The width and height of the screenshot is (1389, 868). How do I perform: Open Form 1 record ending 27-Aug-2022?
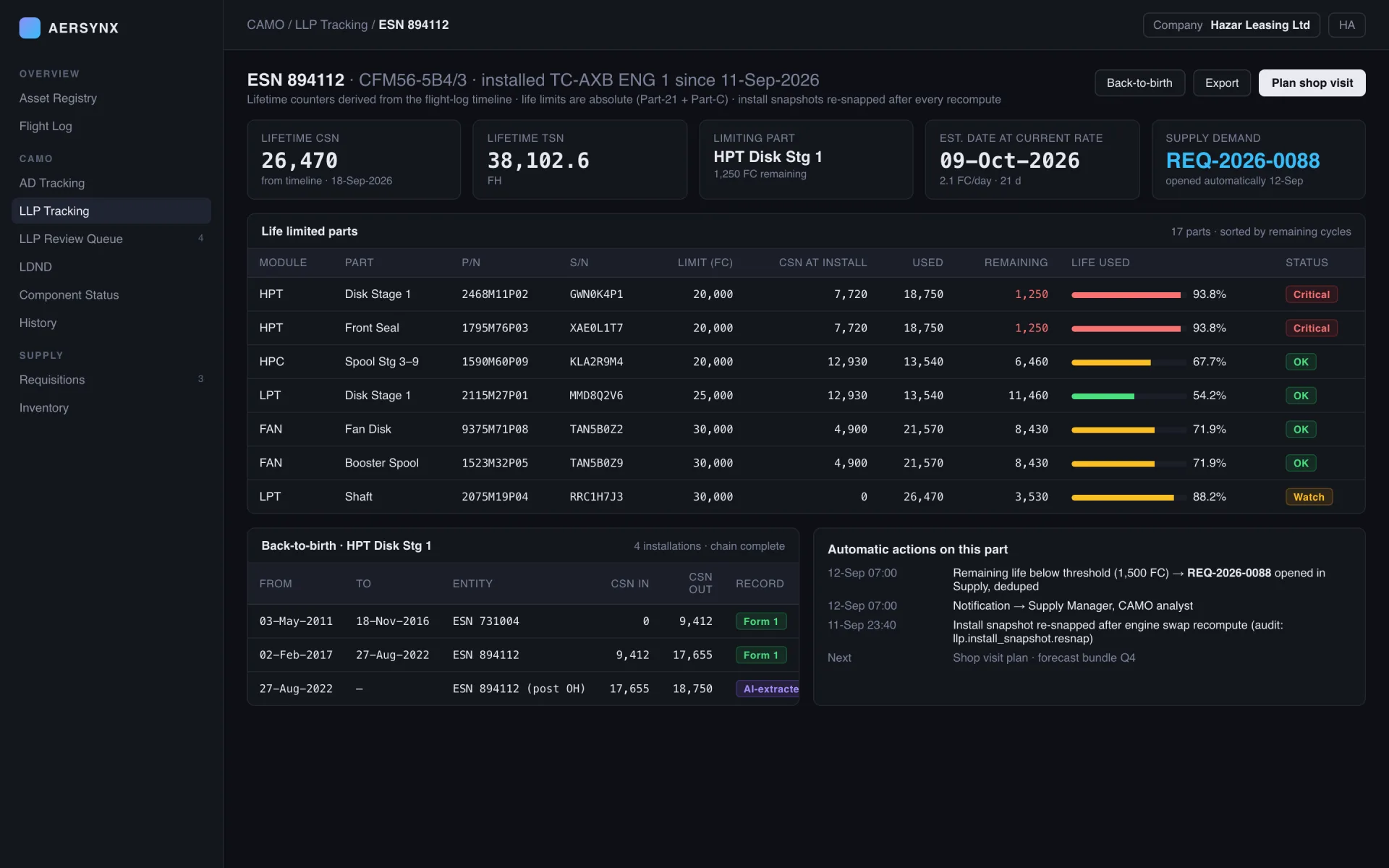[760, 655]
